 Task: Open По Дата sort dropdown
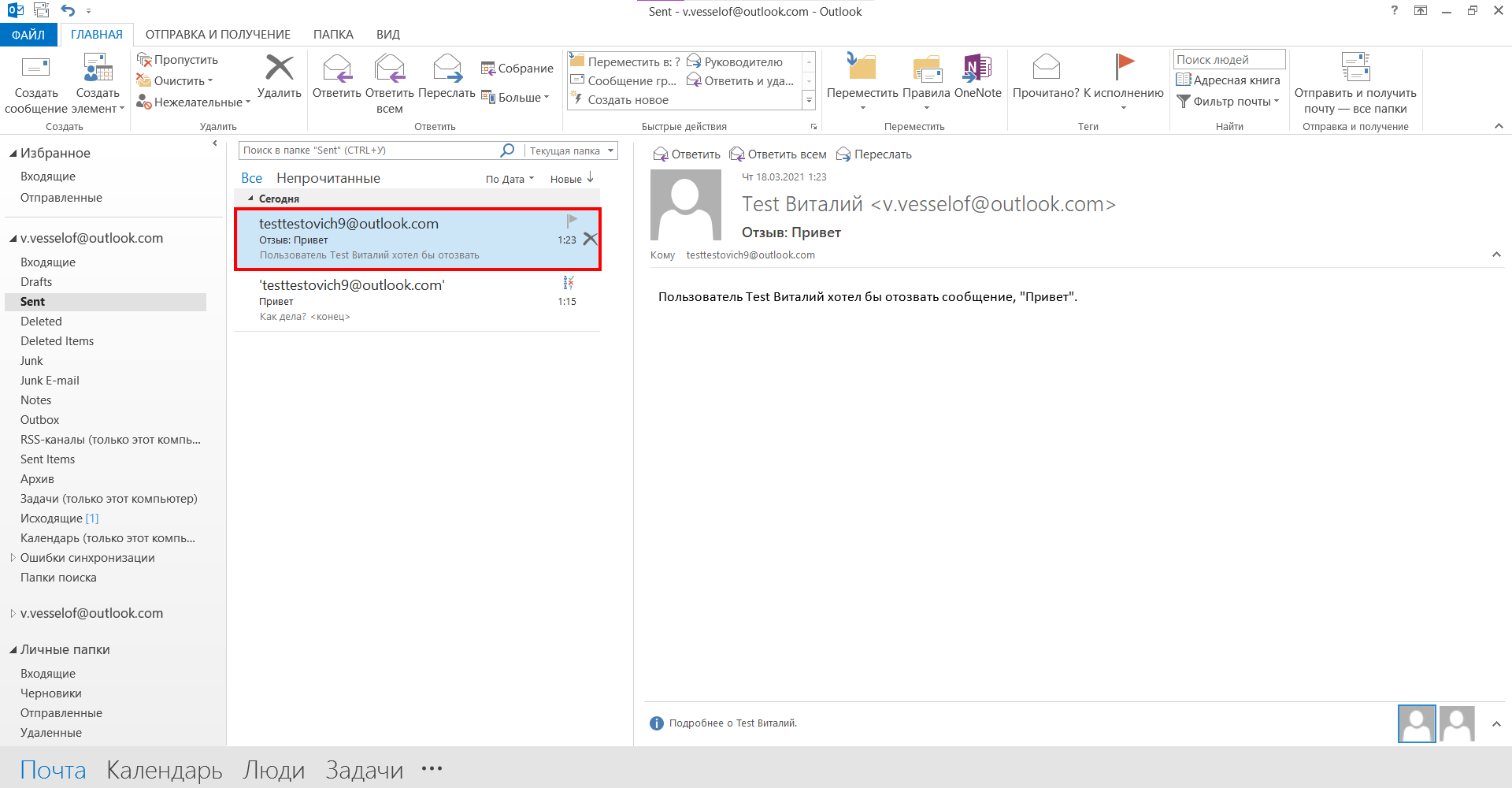tap(510, 179)
